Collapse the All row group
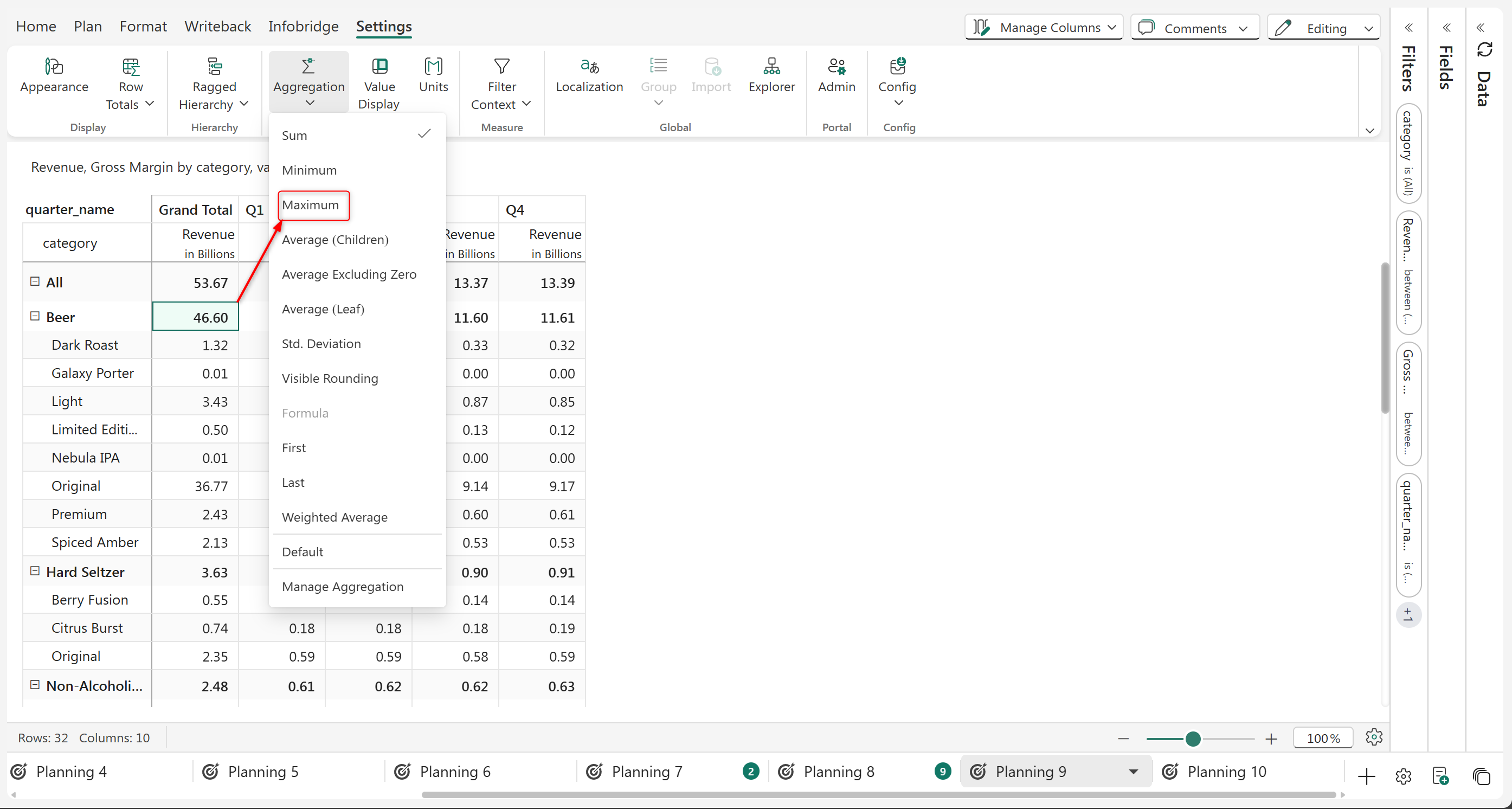Image resolution: width=1512 pixels, height=809 pixels. 35,282
